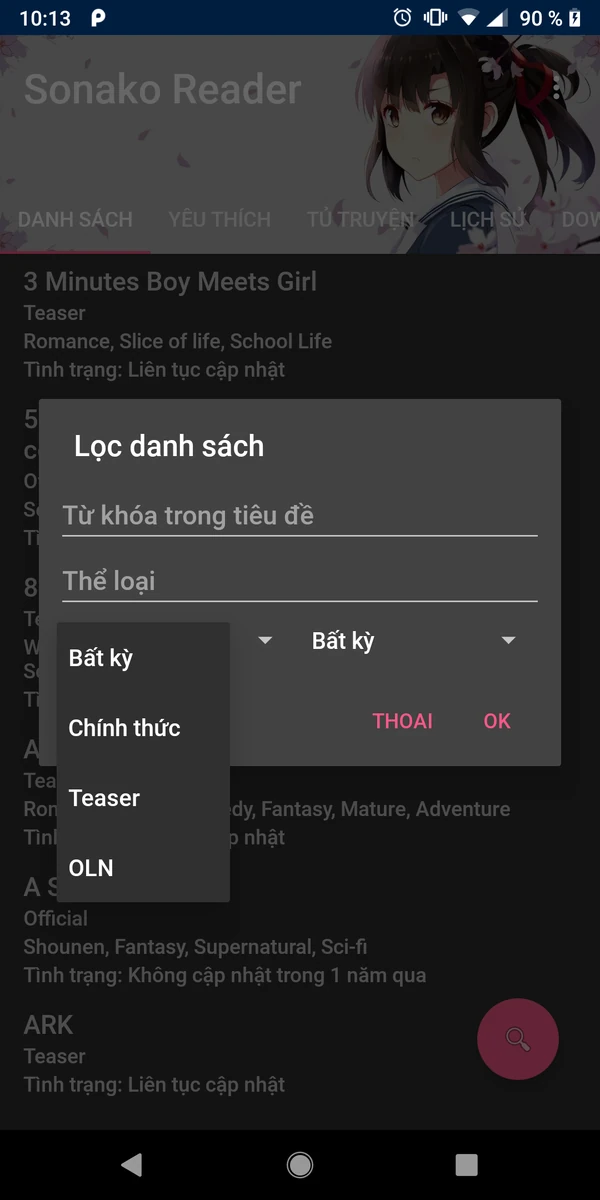
Task: Click the "Thể loại" input field
Action: pyautogui.click(x=299, y=580)
